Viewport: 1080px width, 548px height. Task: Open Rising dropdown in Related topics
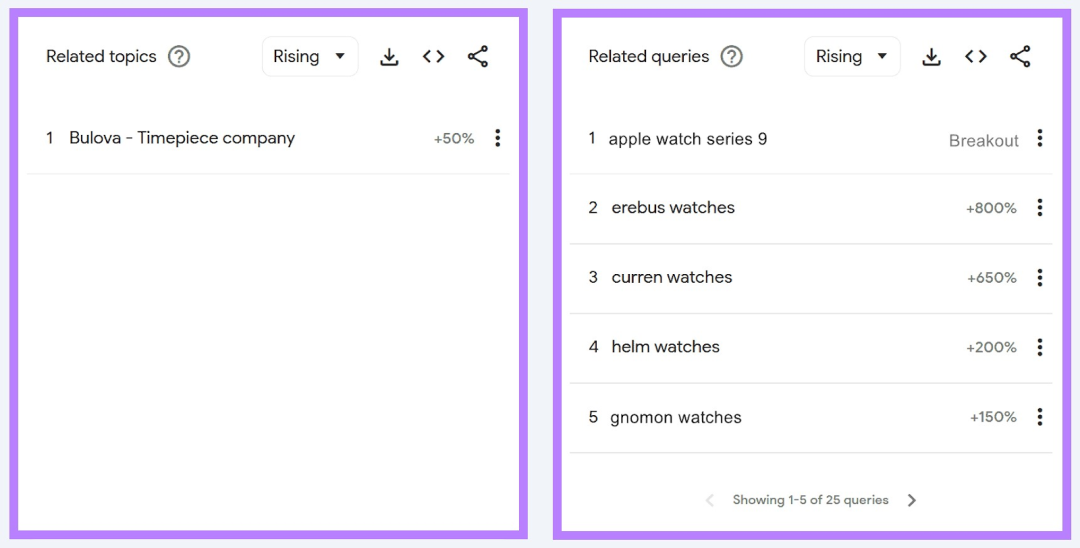tap(310, 56)
